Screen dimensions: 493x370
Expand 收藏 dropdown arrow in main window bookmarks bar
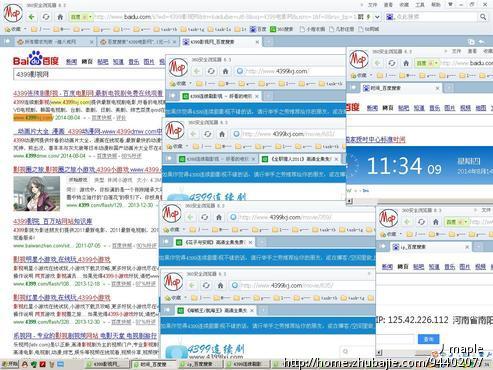point(26,29)
